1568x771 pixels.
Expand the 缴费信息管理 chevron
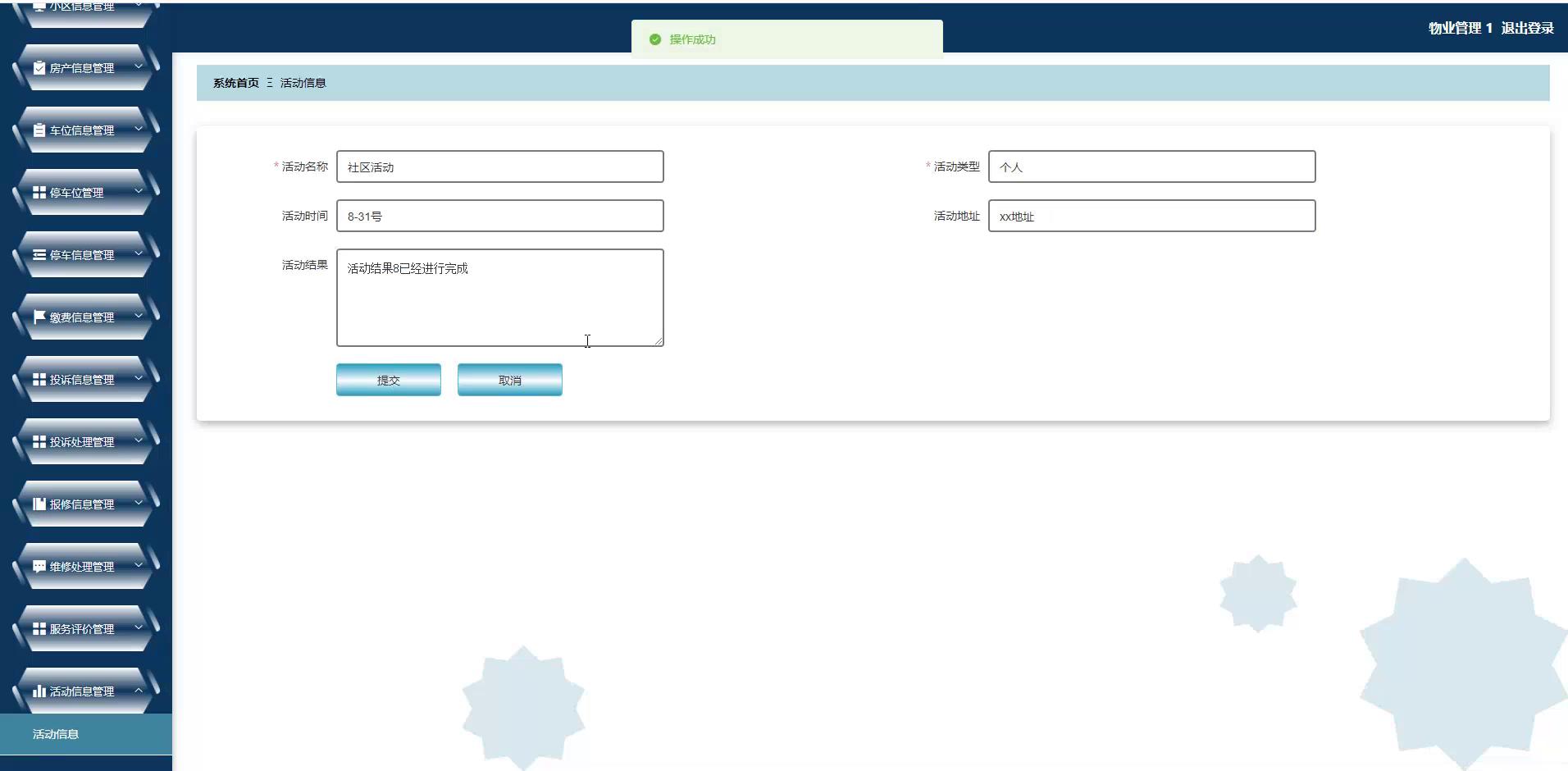click(139, 316)
